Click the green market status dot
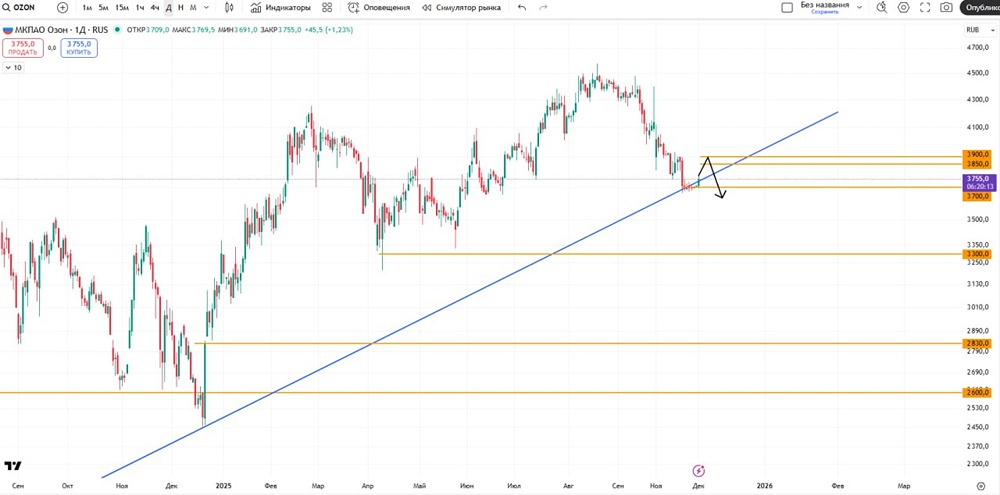This screenshot has height=495, width=1000. [x=119, y=30]
